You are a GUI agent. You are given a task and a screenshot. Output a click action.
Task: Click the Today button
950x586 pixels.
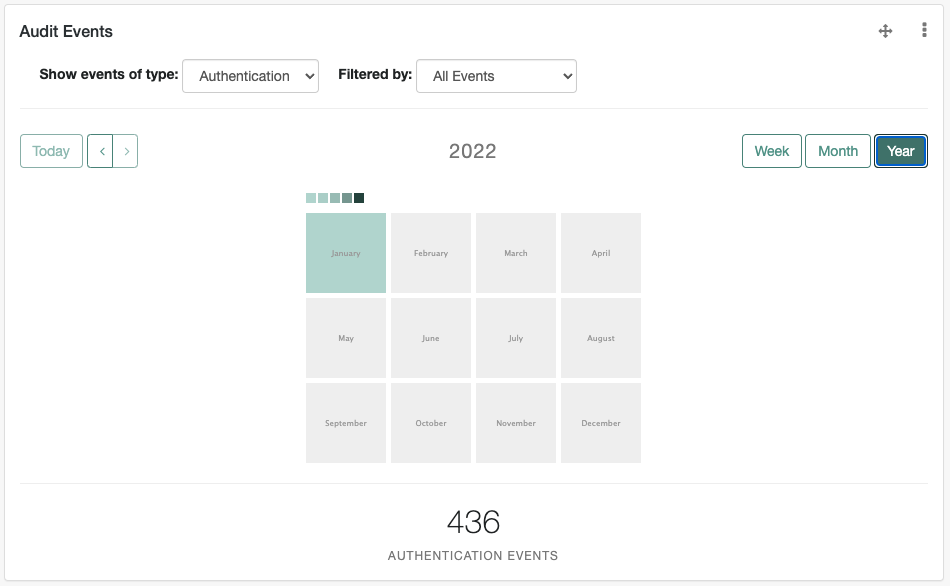click(51, 151)
